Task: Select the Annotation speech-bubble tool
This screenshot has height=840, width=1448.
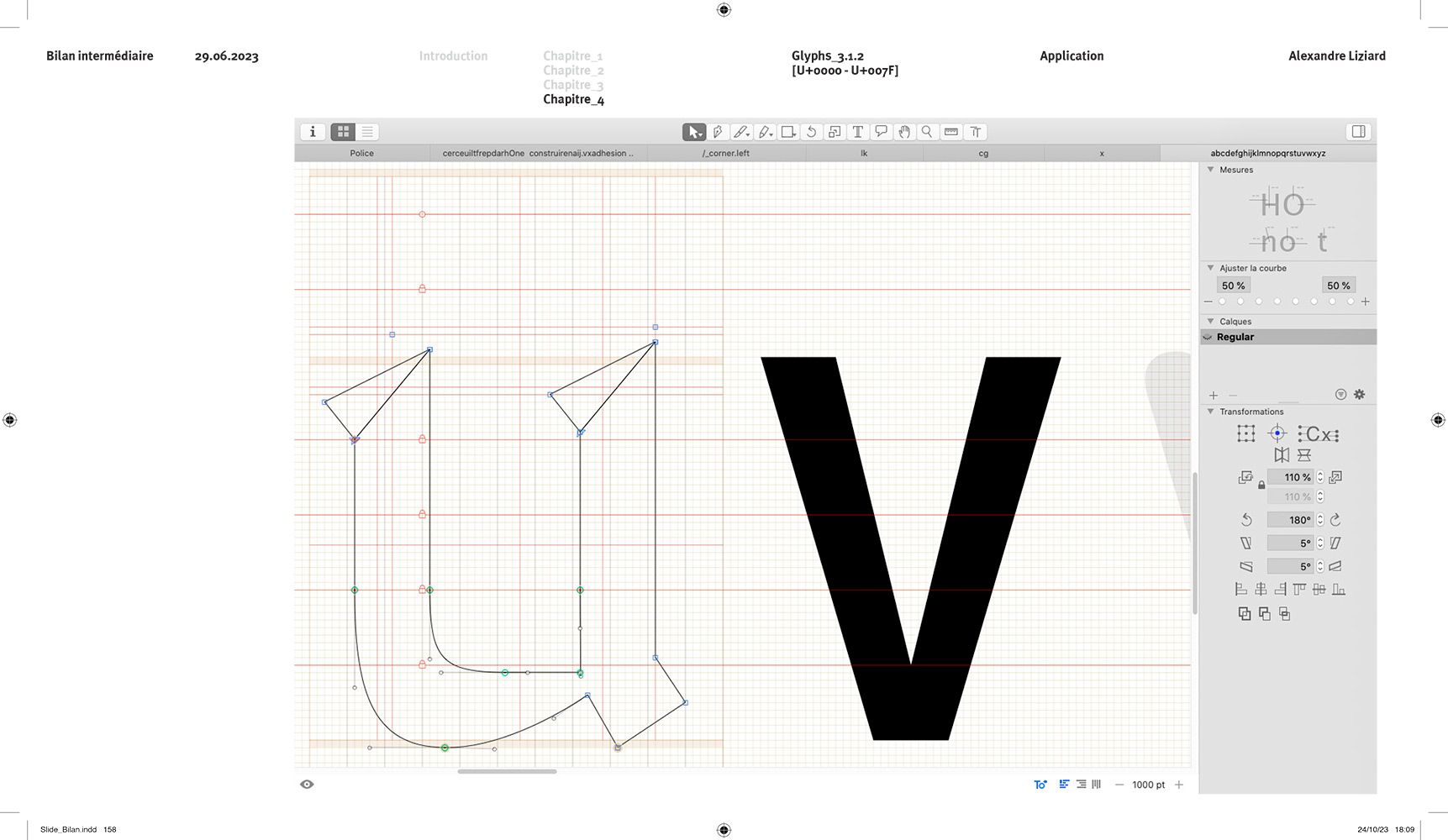Action: (x=881, y=132)
